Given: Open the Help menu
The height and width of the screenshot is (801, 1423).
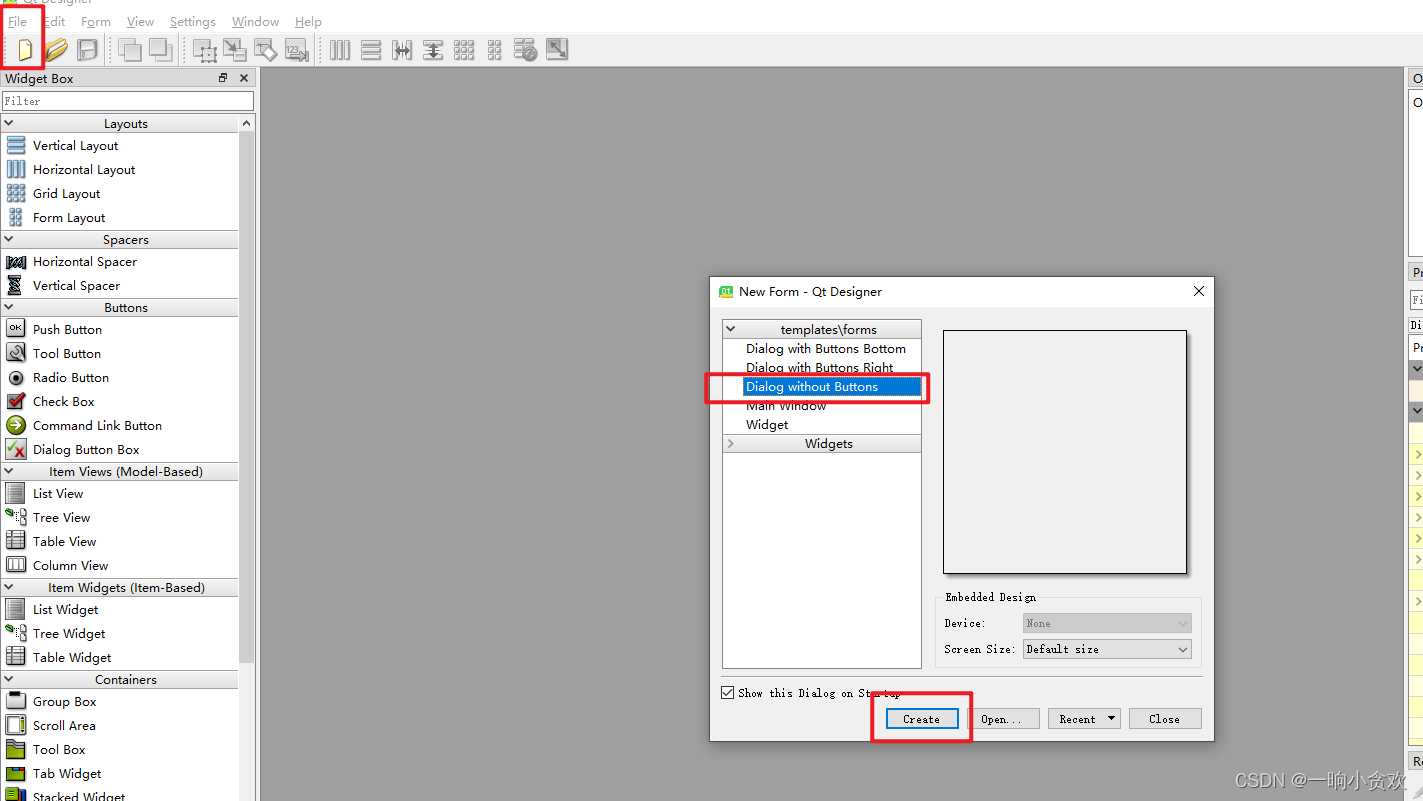Looking at the screenshot, I should (308, 21).
